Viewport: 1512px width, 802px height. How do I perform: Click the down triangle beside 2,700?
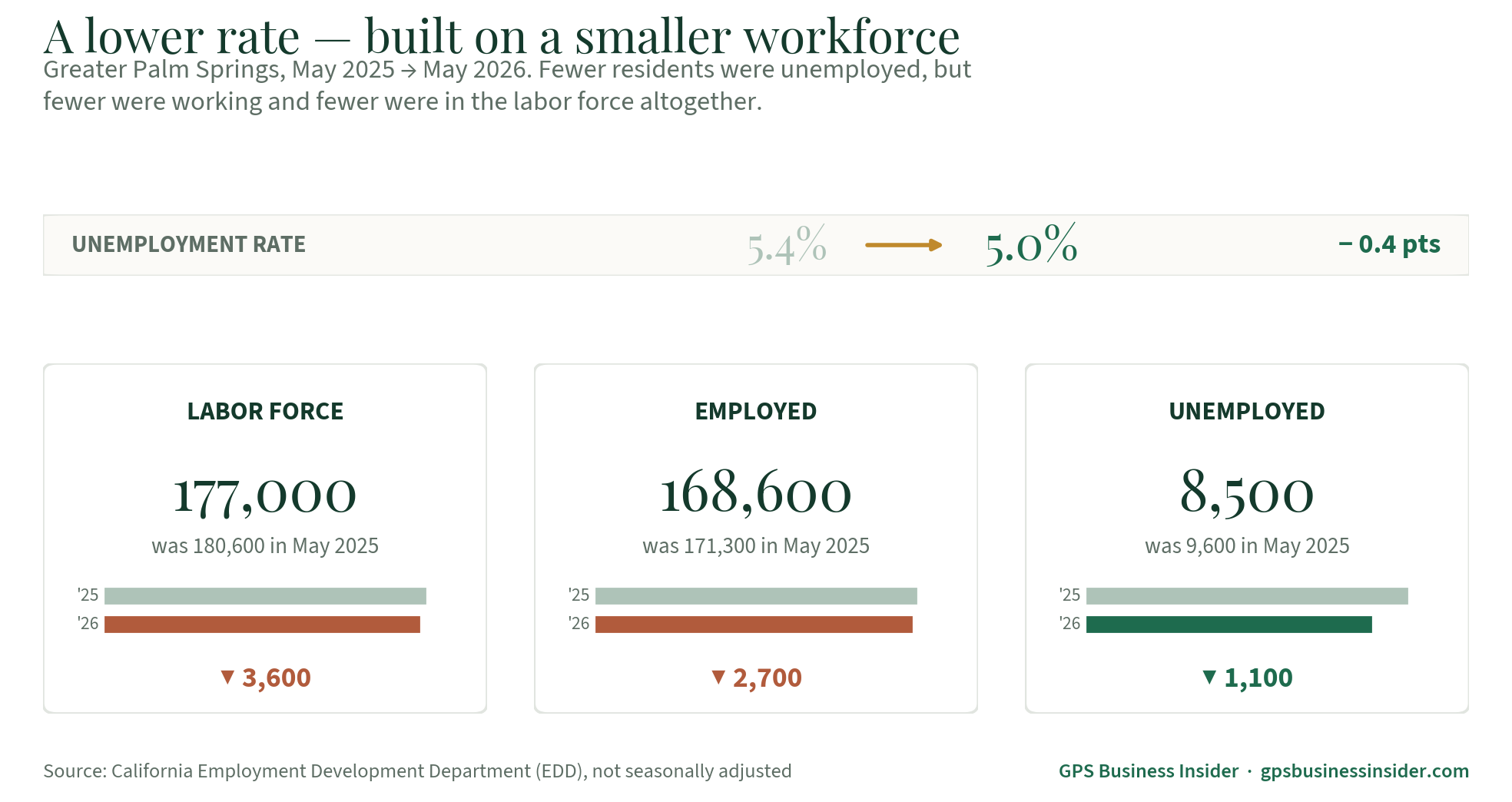pyautogui.click(x=718, y=677)
